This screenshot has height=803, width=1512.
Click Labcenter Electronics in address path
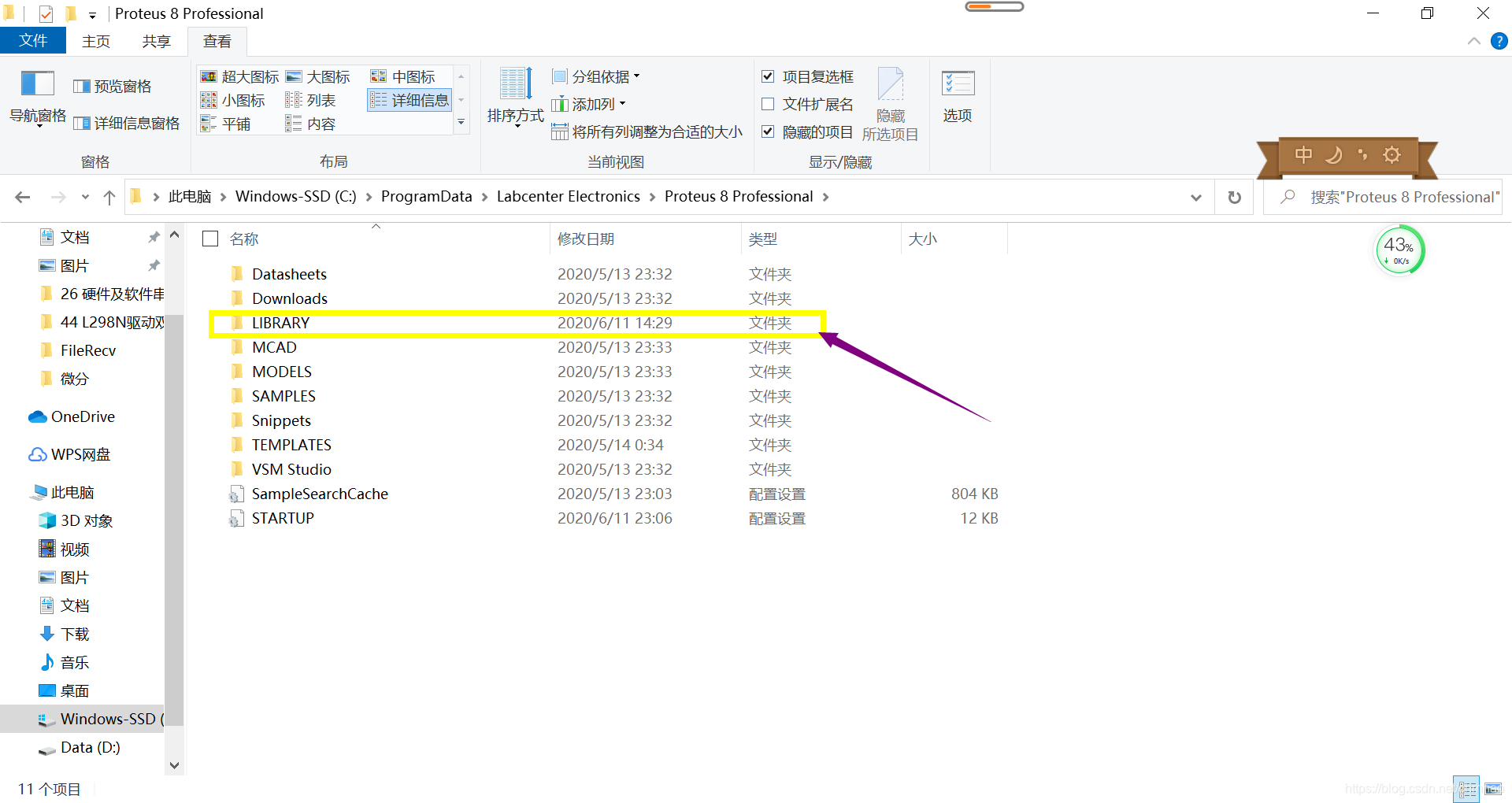pos(569,197)
